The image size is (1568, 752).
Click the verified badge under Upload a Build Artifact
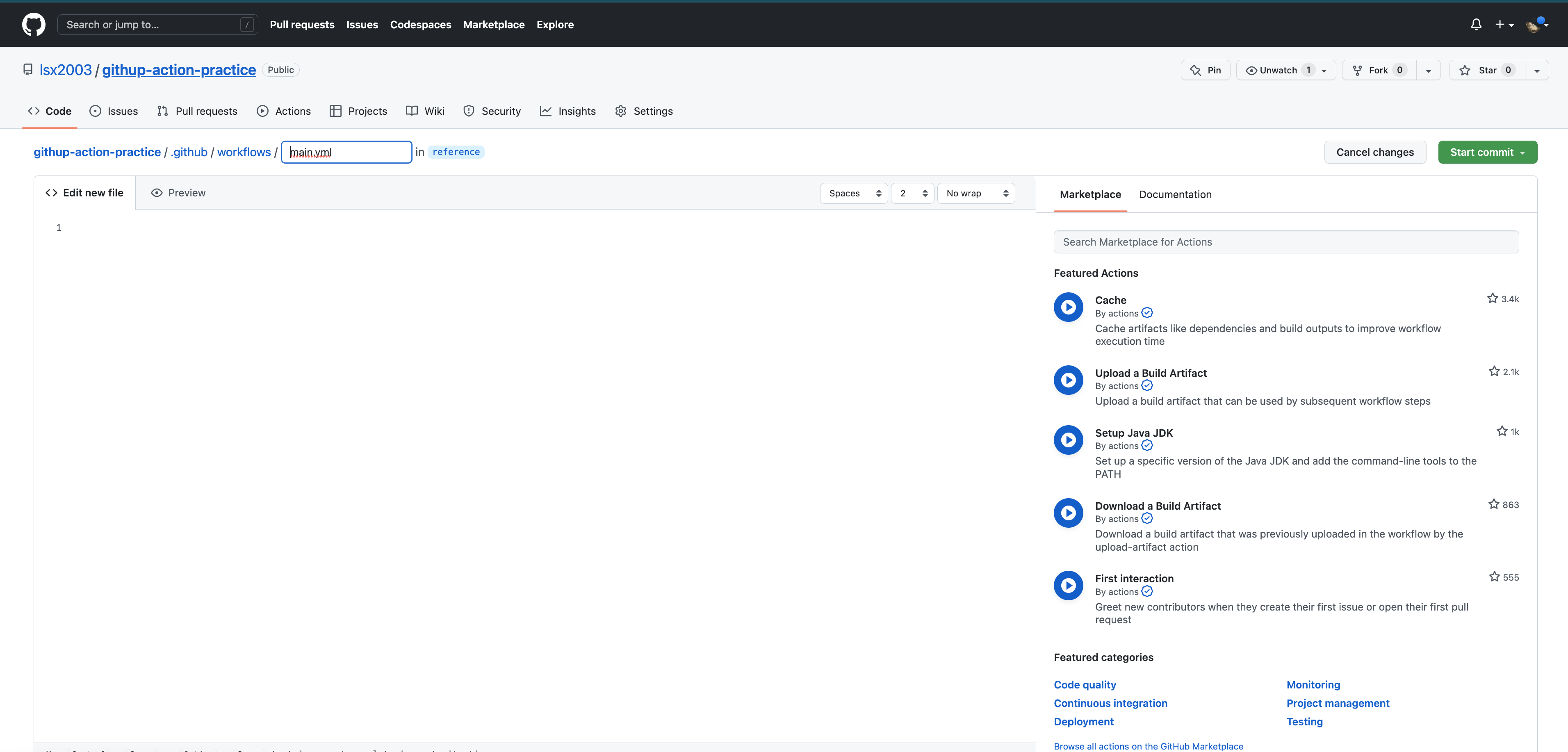tap(1147, 385)
